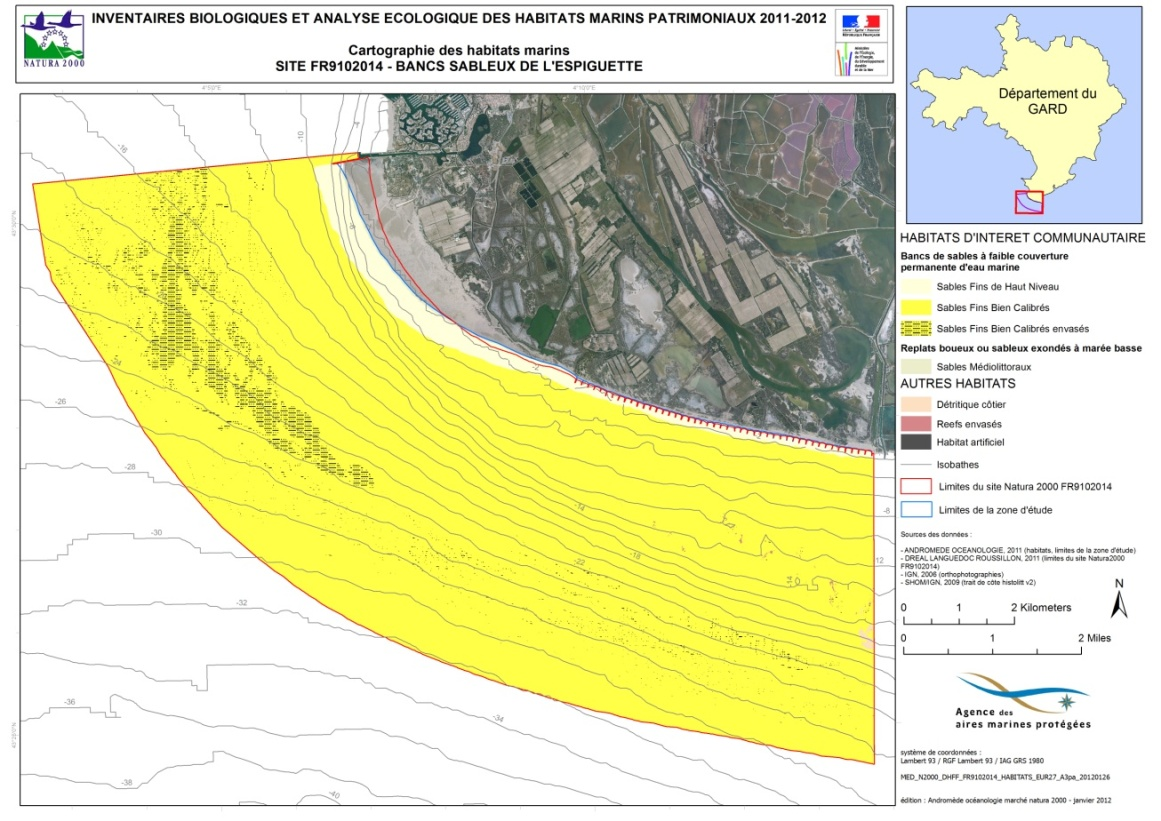This screenshot has height=821, width=1161.
Task: Click the -32 isobath label on the map
Action: coord(241,603)
